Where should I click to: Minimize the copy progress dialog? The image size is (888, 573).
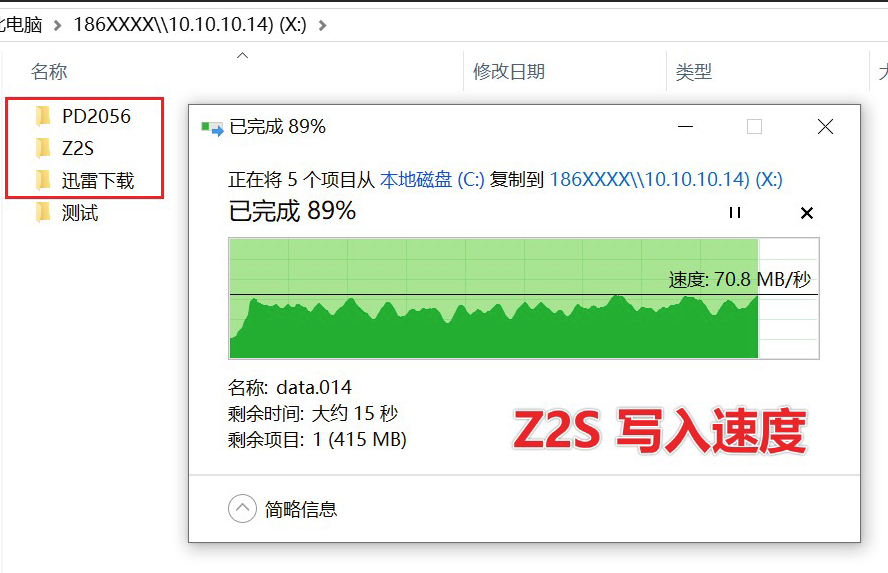click(x=685, y=126)
